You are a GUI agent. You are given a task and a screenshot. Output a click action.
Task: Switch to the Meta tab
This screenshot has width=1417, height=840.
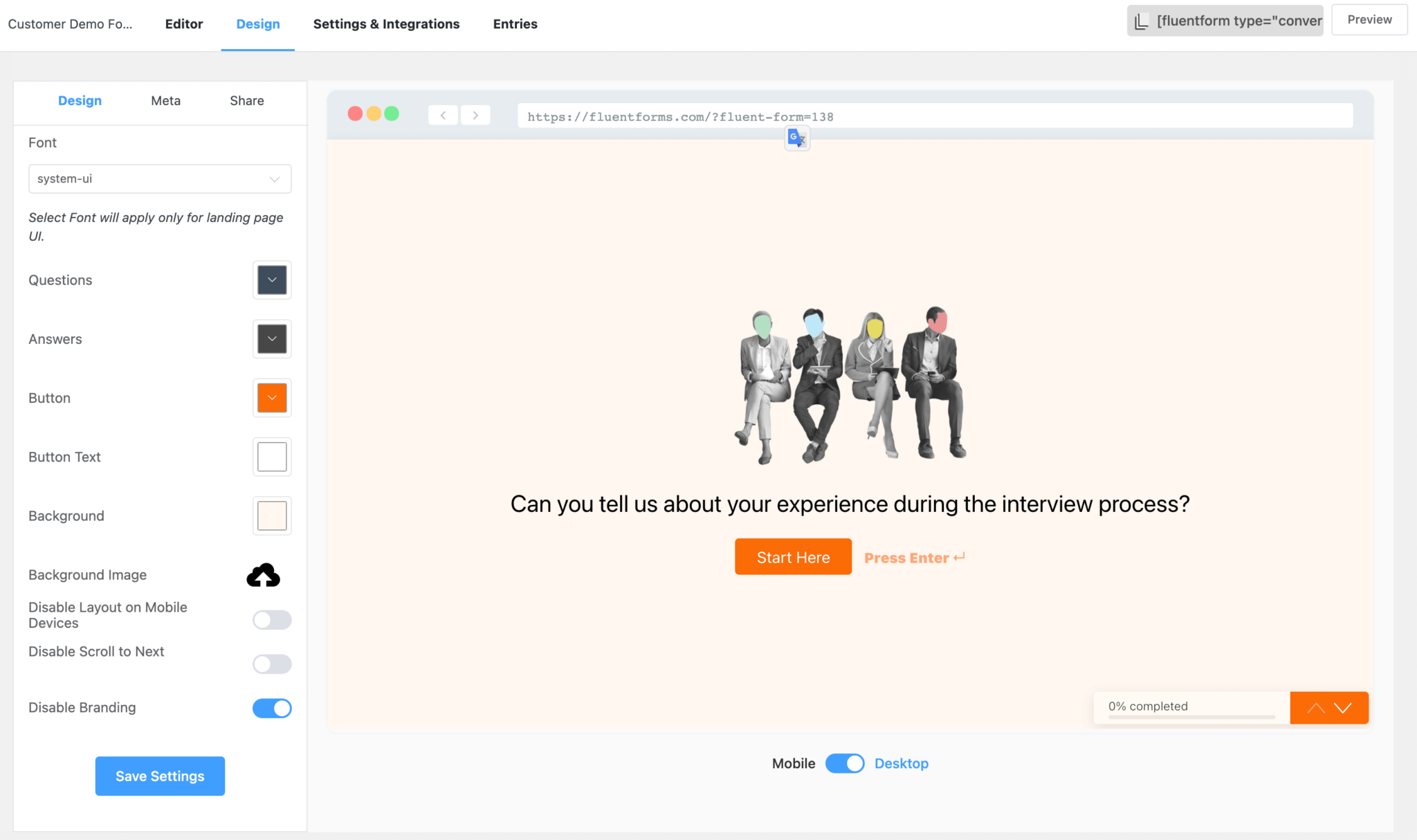coord(165,100)
